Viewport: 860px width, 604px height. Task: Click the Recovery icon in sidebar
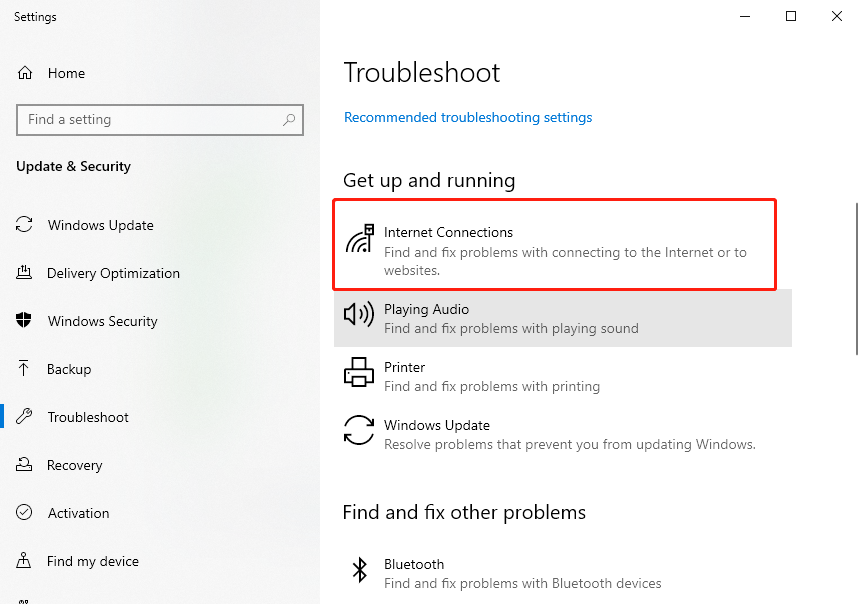(x=24, y=465)
